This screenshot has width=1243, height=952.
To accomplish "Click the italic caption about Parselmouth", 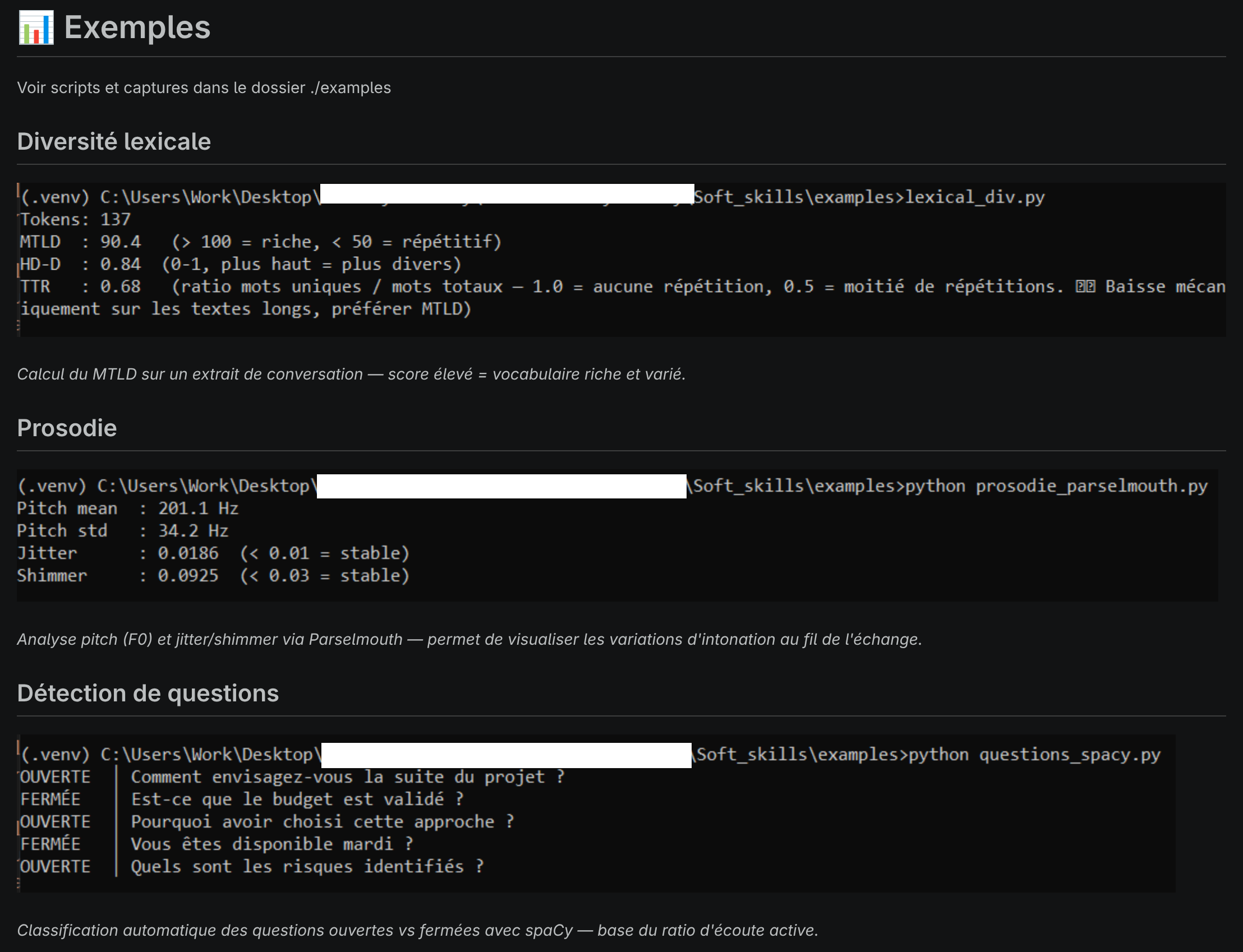I will (x=469, y=639).
